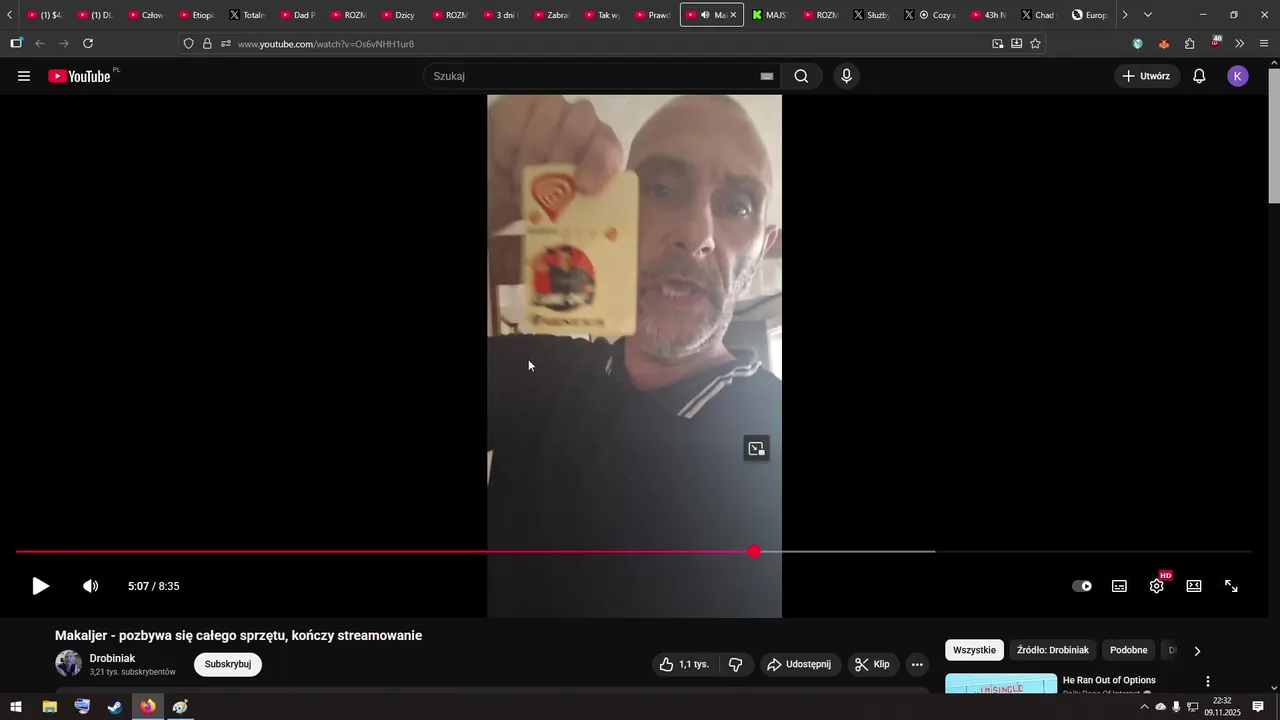Open the account avatar labeled K
The width and height of the screenshot is (1280, 720).
tap(1238, 76)
